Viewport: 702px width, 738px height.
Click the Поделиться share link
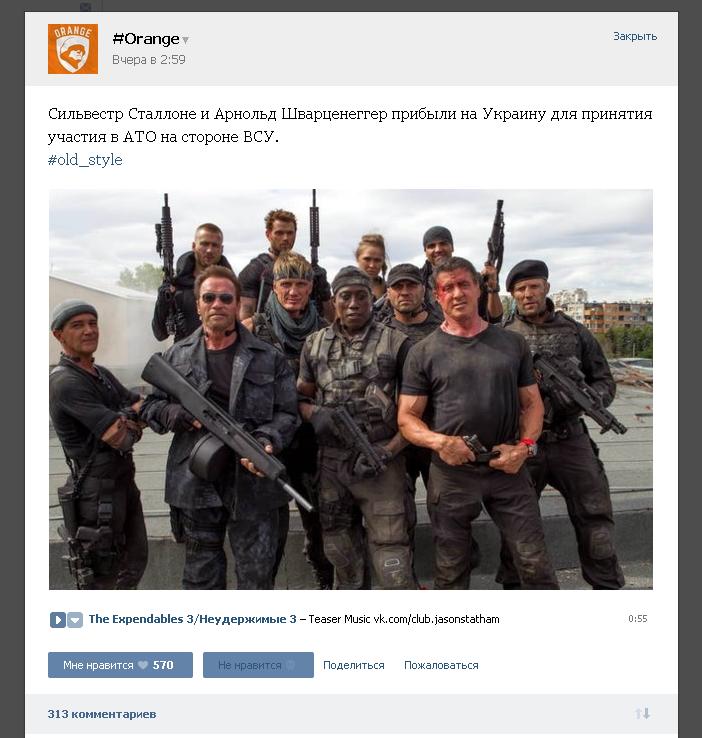(353, 665)
